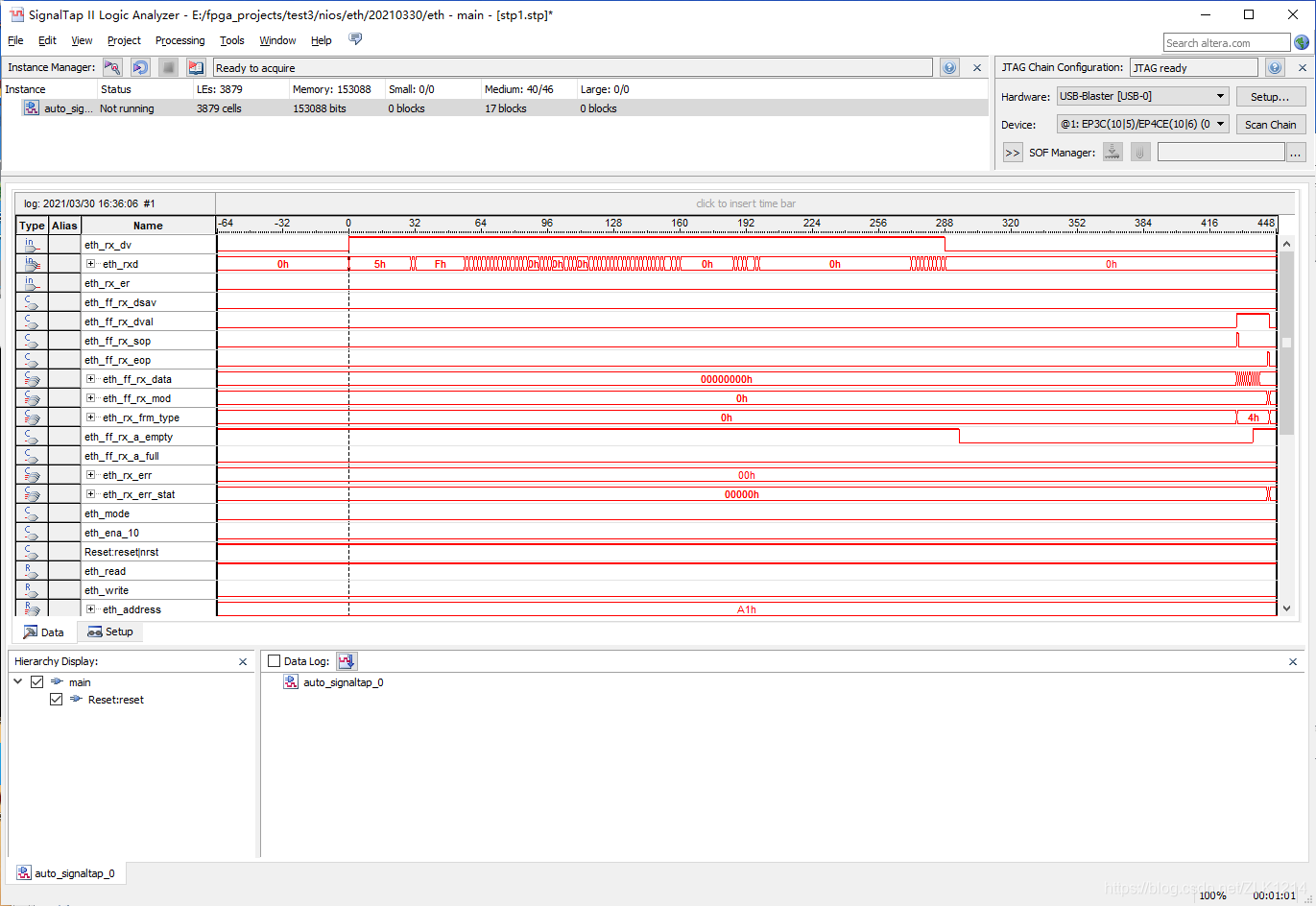Click the type icon of Reset:reset|nrst row

pyautogui.click(x=32, y=552)
